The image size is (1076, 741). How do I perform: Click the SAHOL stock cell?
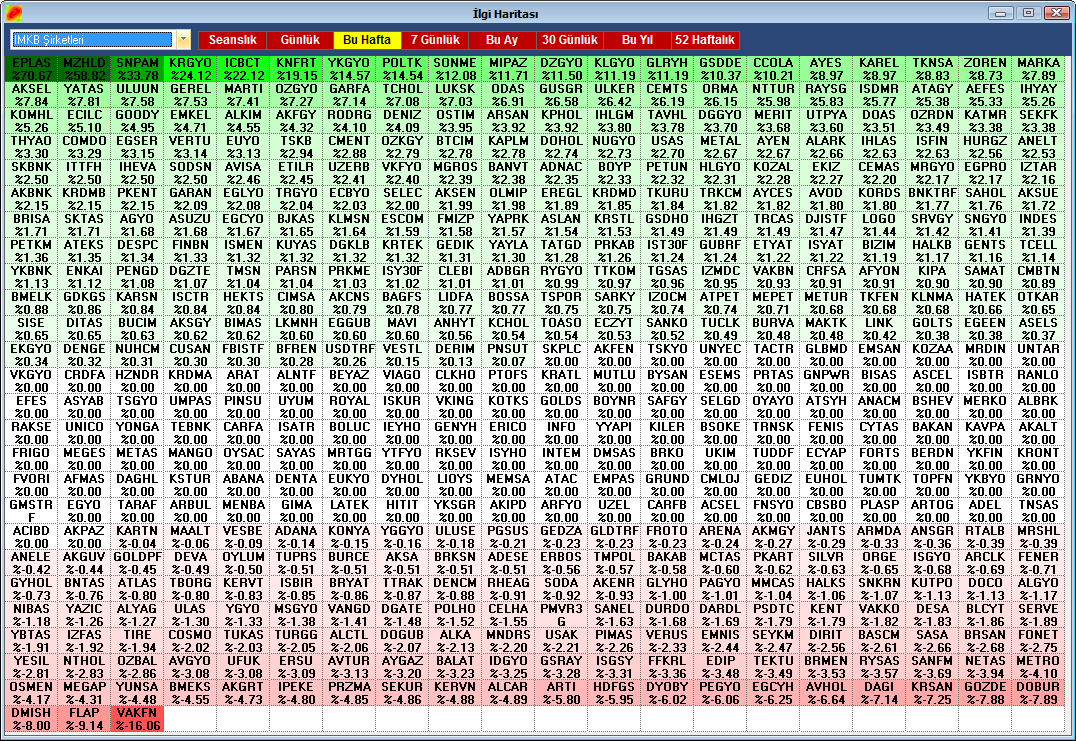(x=985, y=200)
